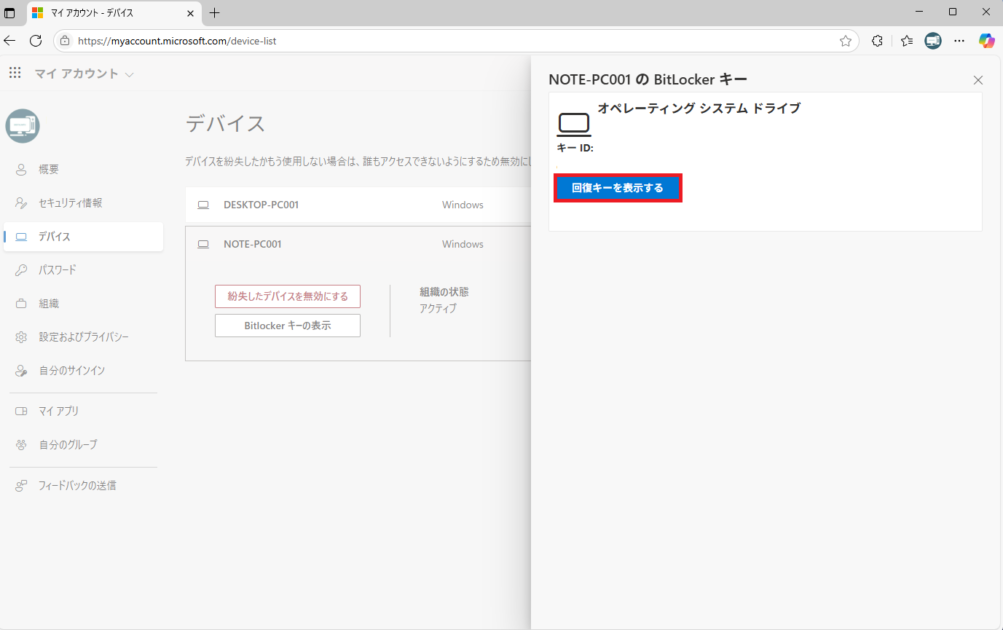Click Bitlocker キーの表示 button
This screenshot has height=630, width=1003.
pos(288,326)
